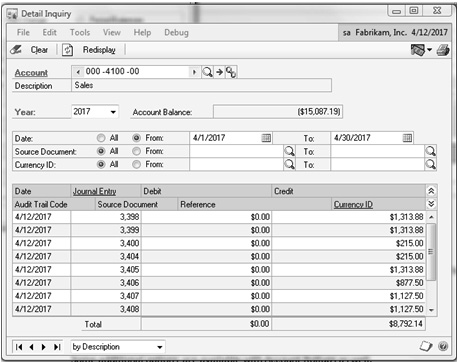
Task: Click the grid scrollbar down arrow
Action: point(431,310)
